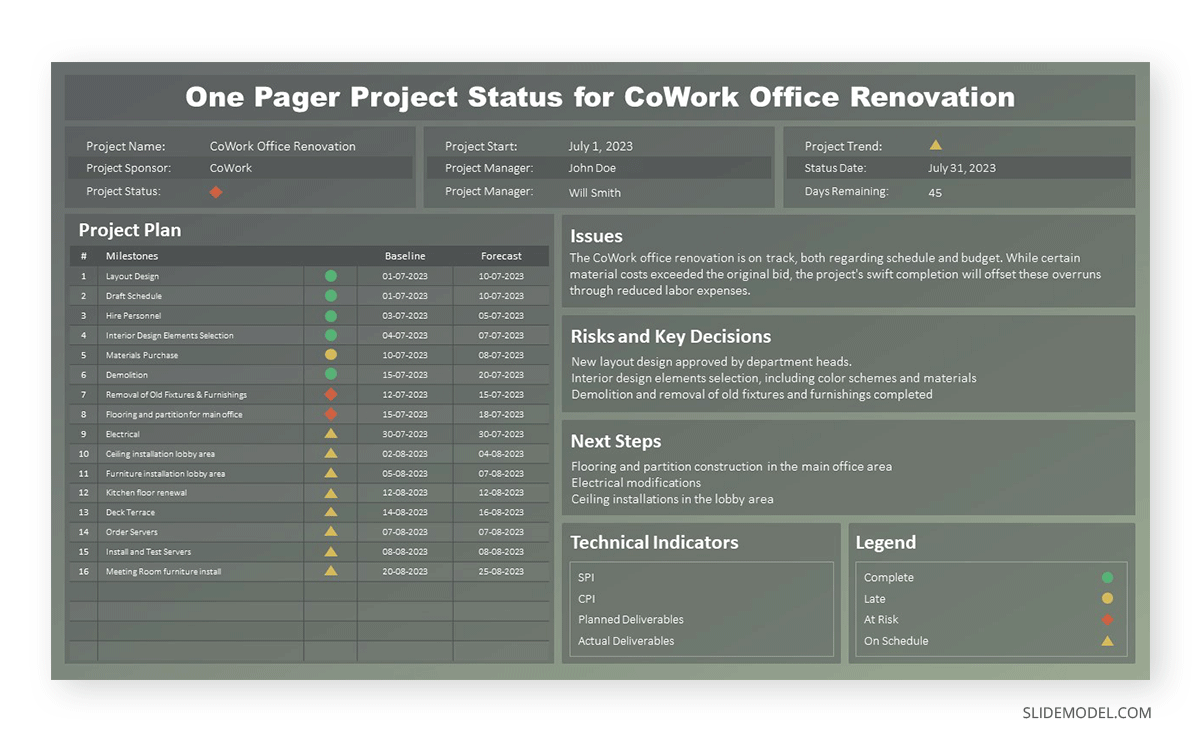Click the 'Actual Deliverables' indicator
Viewport: 1200px width, 743px height.
click(626, 641)
